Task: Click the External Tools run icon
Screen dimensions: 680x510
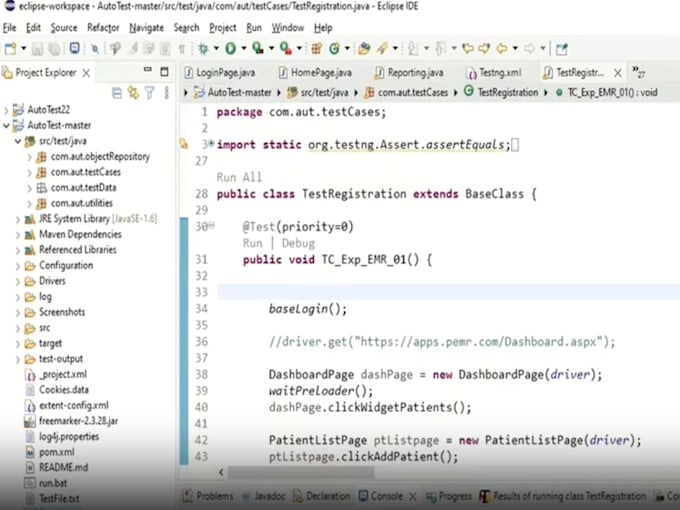Action: point(285,48)
